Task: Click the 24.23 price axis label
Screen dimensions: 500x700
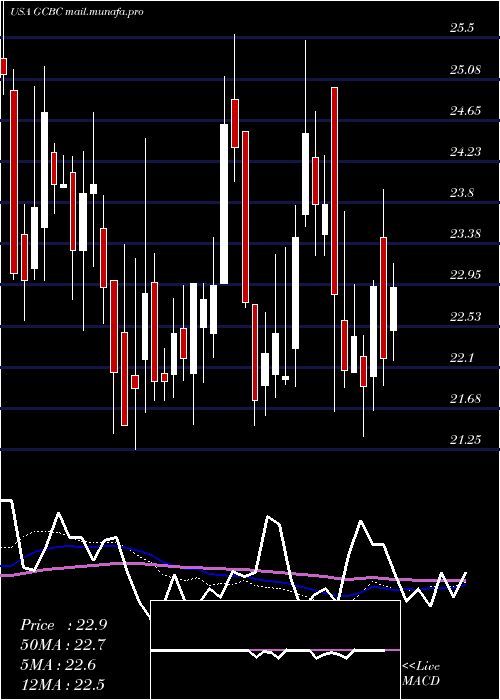Action: [465, 152]
